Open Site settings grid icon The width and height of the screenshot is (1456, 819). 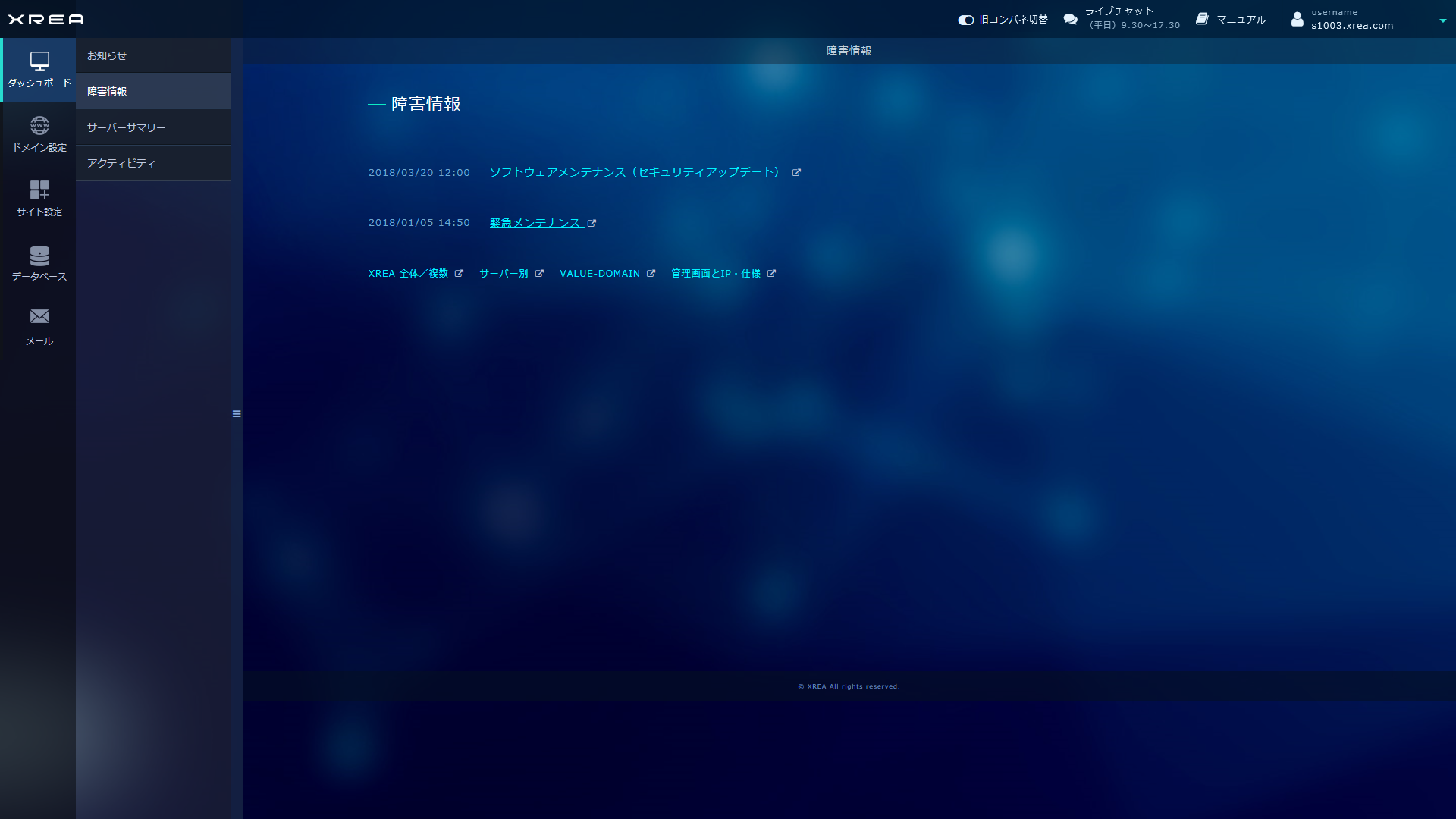(x=39, y=190)
